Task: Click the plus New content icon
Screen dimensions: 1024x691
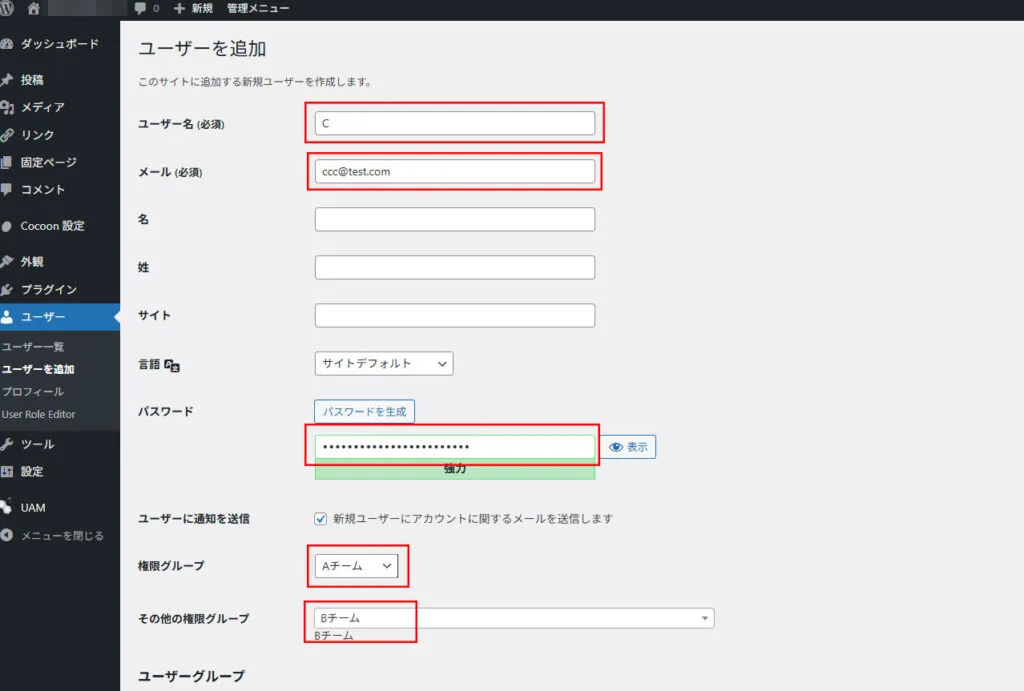Action: point(180,8)
